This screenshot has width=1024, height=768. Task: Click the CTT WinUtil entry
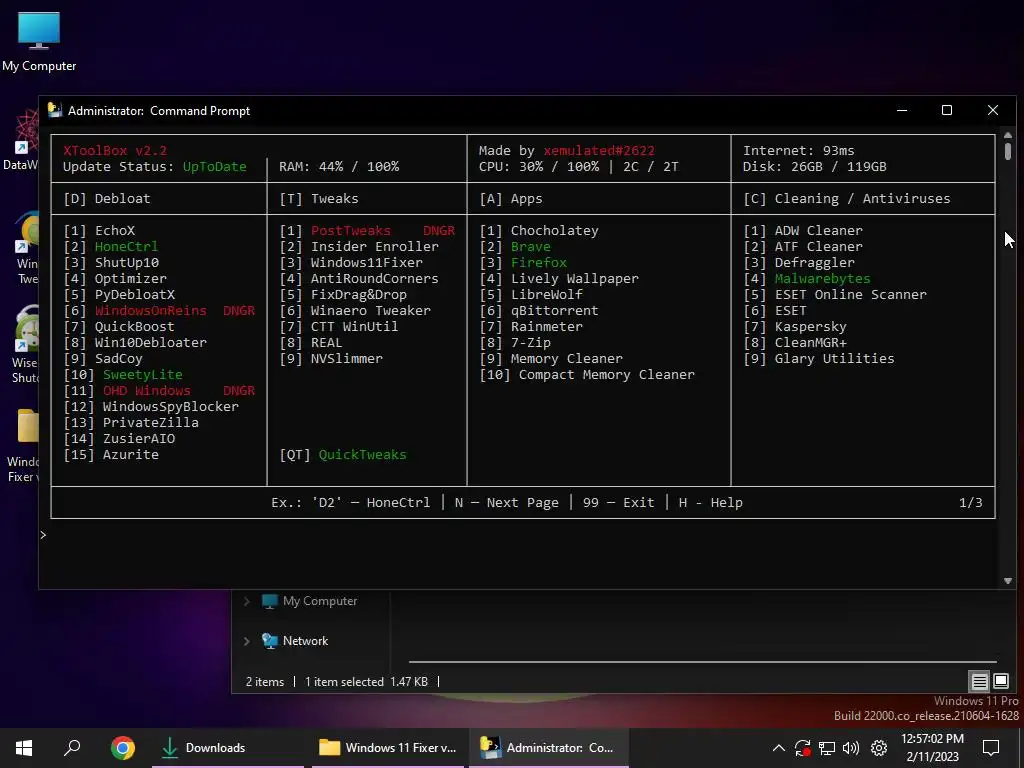[355, 327]
